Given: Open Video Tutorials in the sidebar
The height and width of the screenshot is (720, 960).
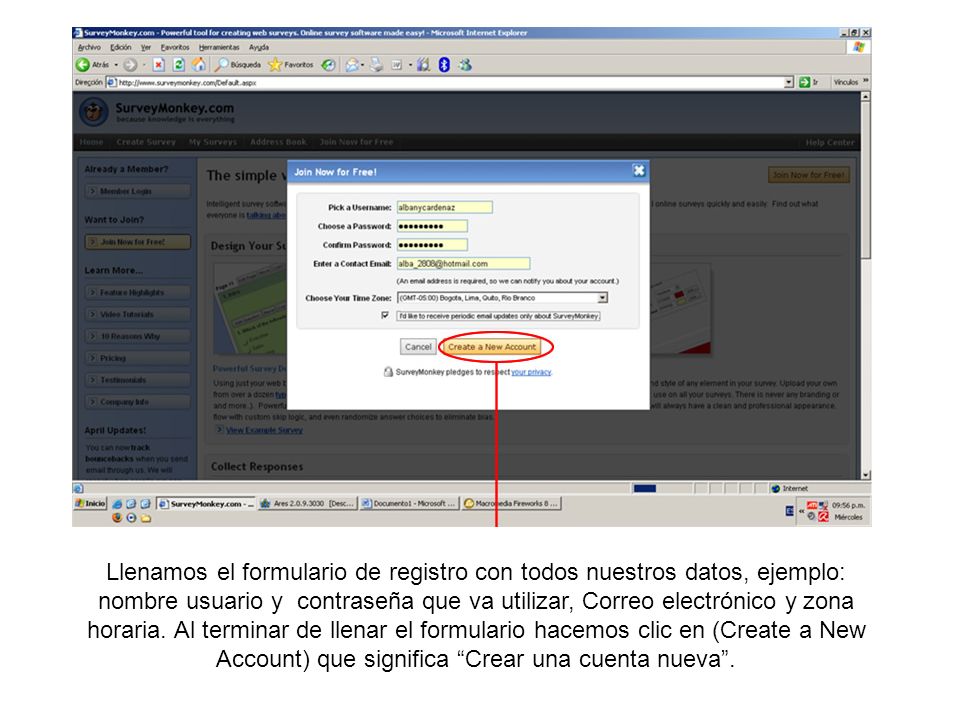Looking at the screenshot, I should point(138,314).
